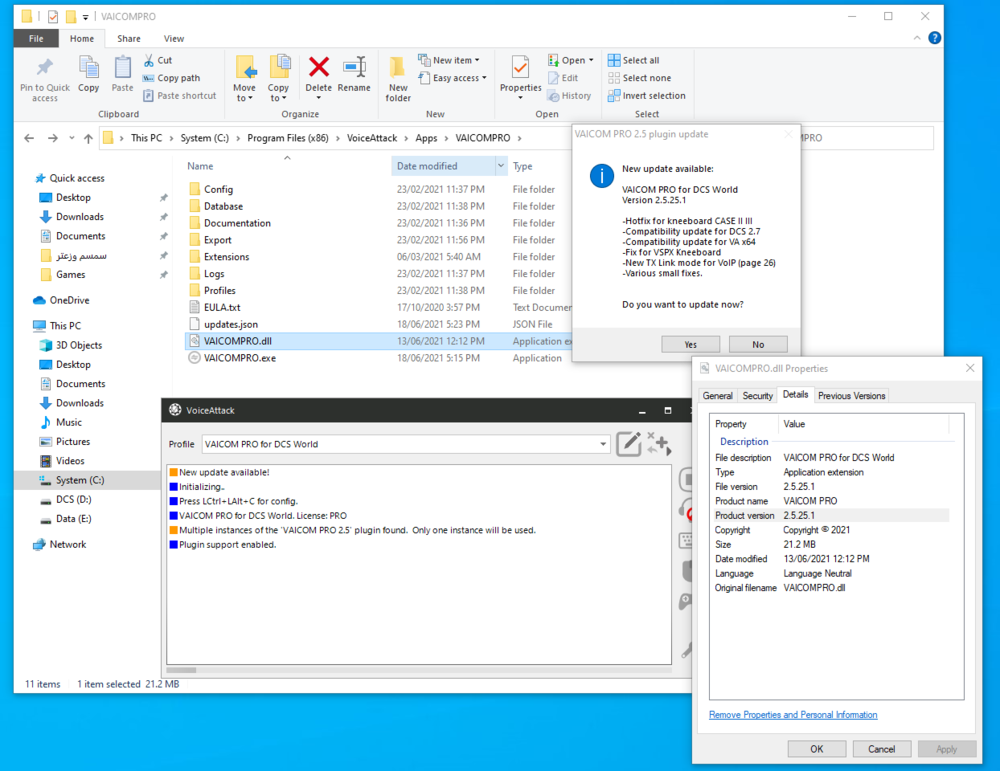Switch to Security tab in Properties
The height and width of the screenshot is (771, 1000).
coord(758,395)
